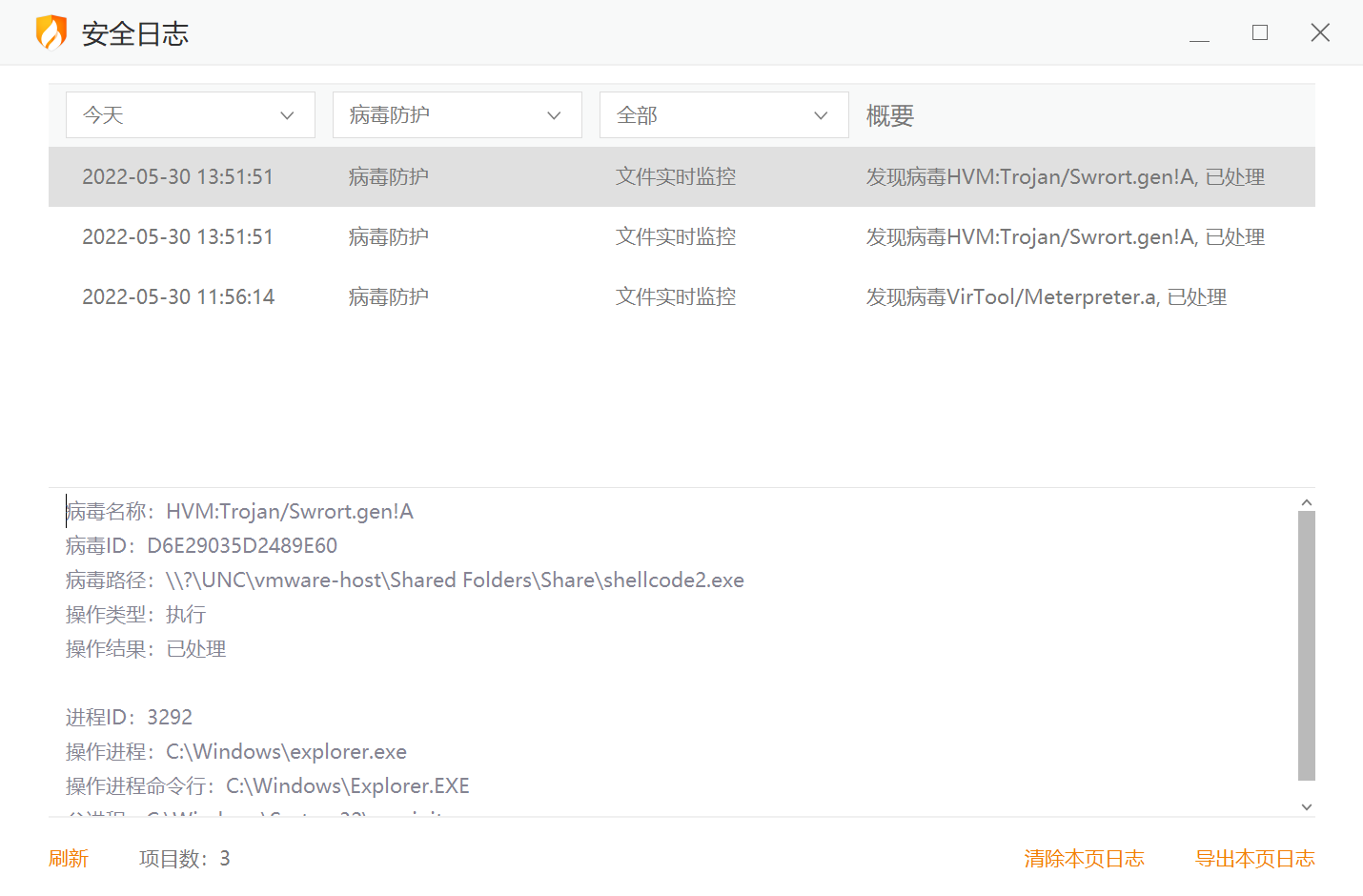Expand the 病毒防护 category dropdown
The width and height of the screenshot is (1363, 896).
[457, 115]
